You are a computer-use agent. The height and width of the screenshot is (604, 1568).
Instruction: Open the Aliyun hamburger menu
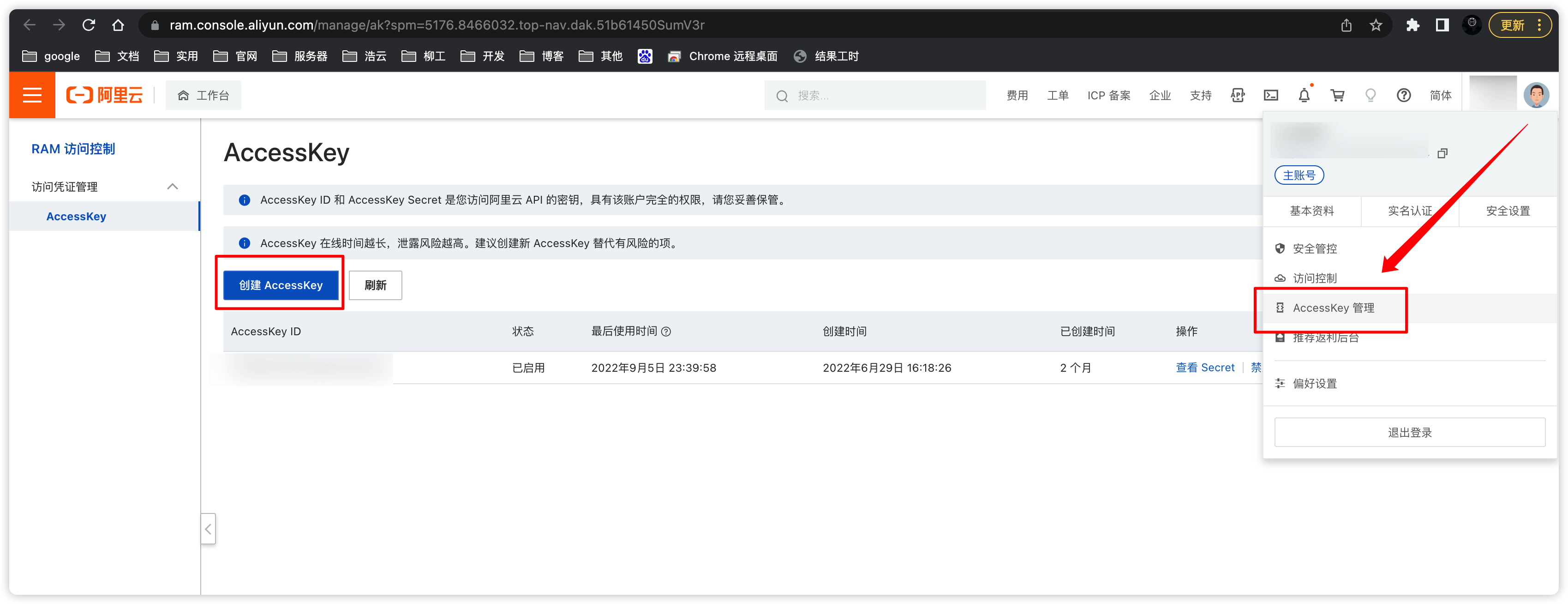32,95
